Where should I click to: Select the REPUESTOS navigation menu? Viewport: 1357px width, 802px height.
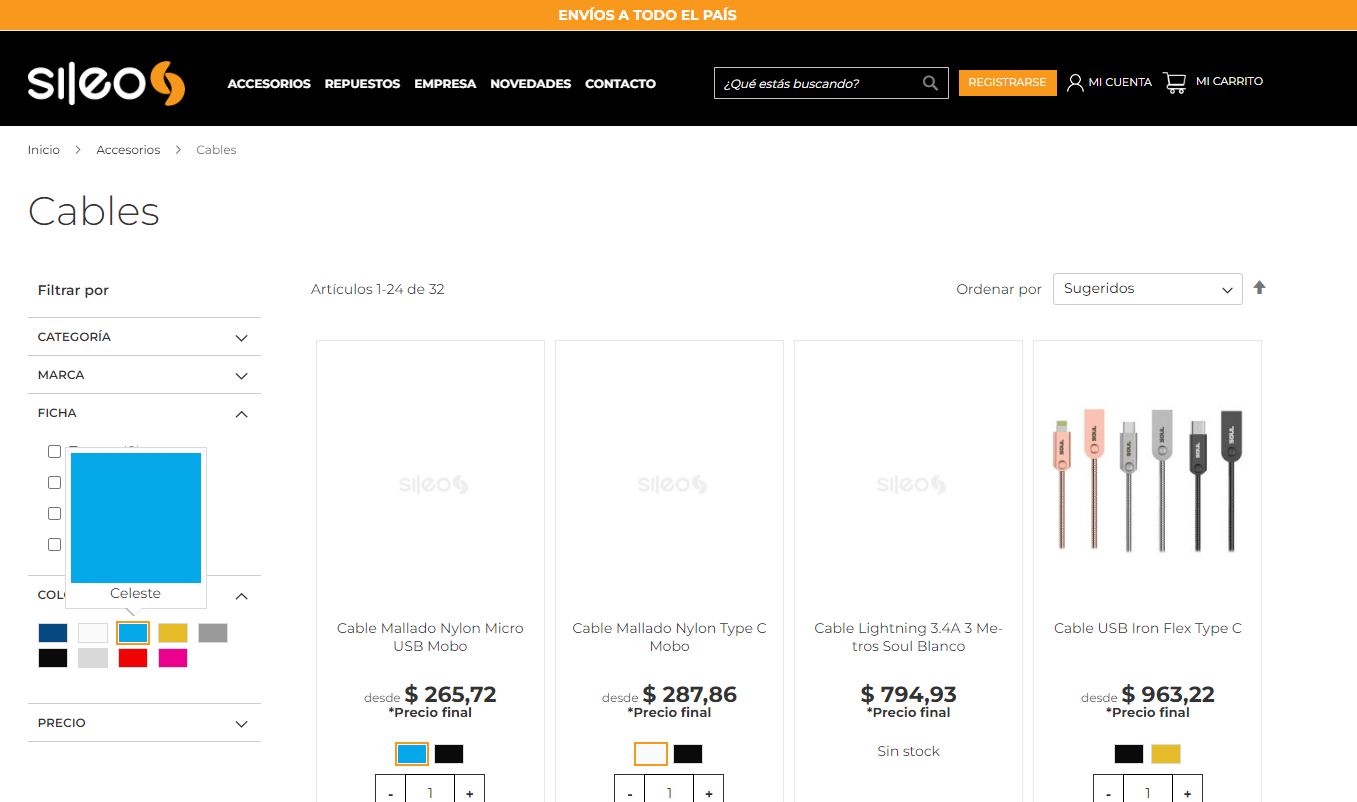tap(362, 84)
